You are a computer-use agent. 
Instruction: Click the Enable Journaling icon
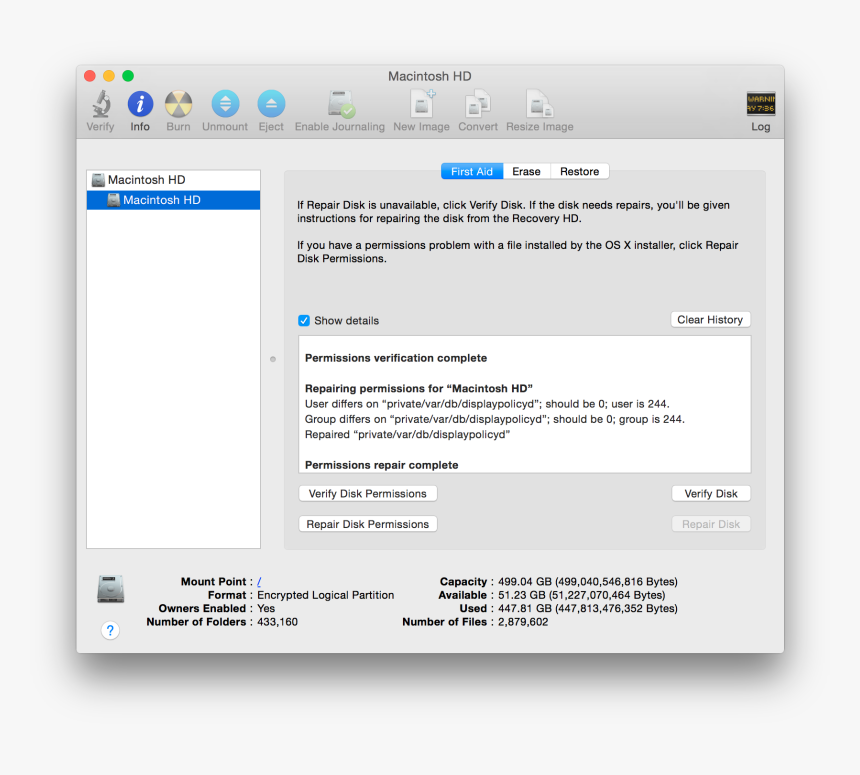click(x=339, y=105)
